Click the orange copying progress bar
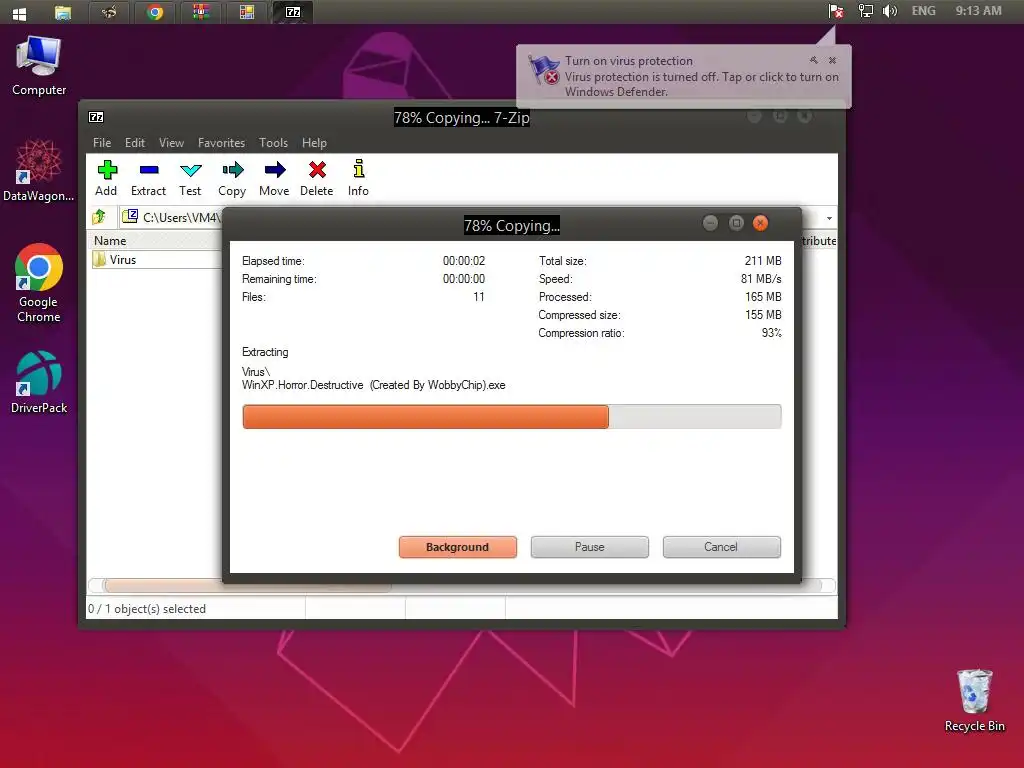 (x=512, y=417)
